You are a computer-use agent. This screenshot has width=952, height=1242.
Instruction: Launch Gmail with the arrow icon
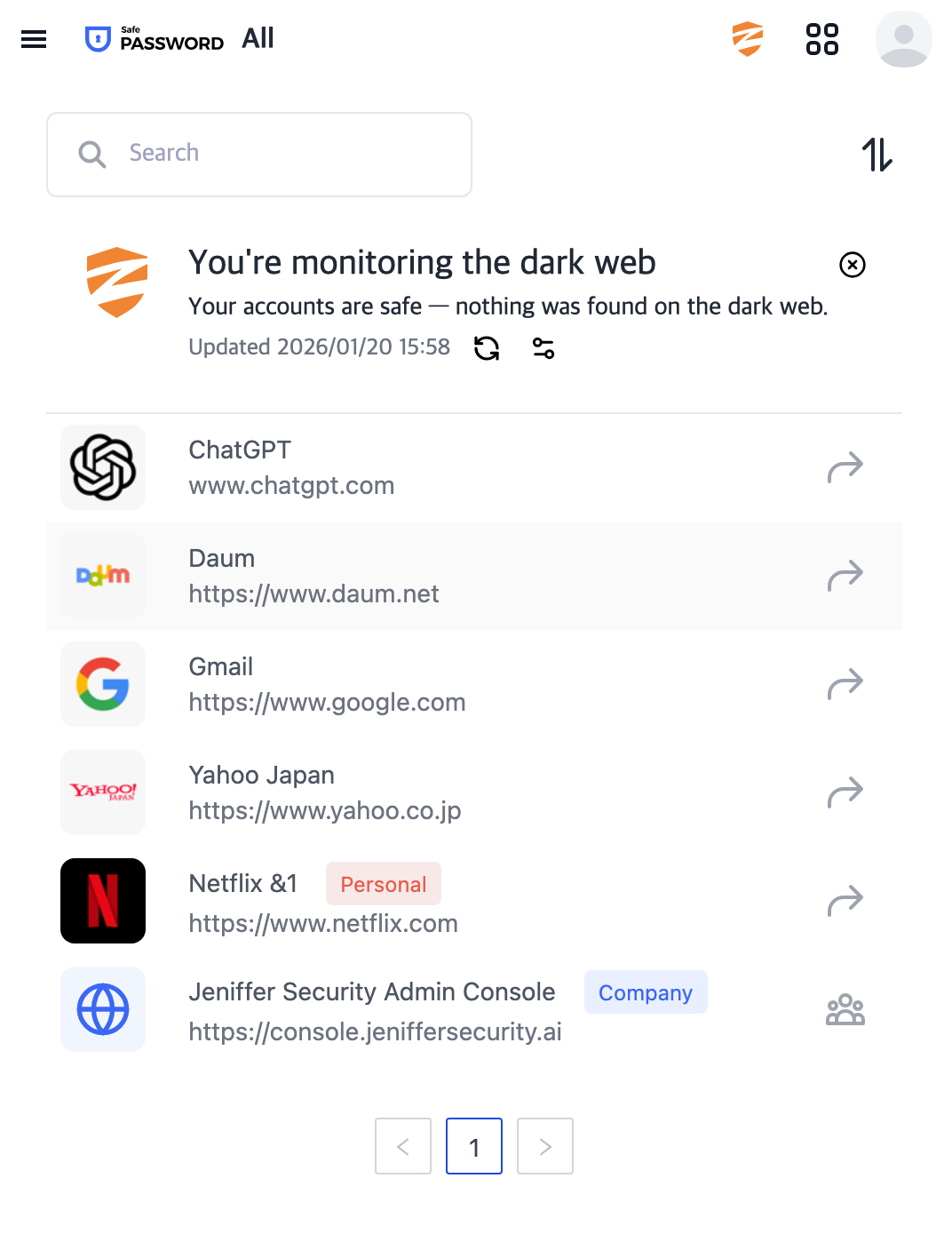845,684
